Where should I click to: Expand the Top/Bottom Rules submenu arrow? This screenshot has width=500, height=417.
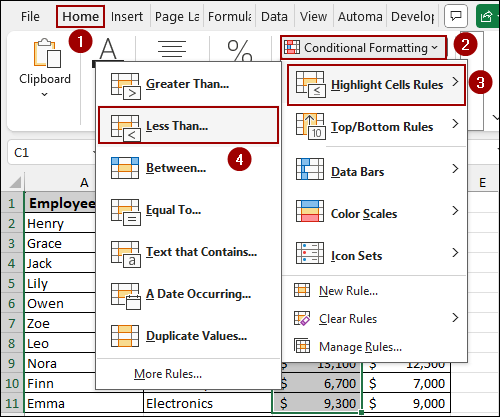[455, 124]
